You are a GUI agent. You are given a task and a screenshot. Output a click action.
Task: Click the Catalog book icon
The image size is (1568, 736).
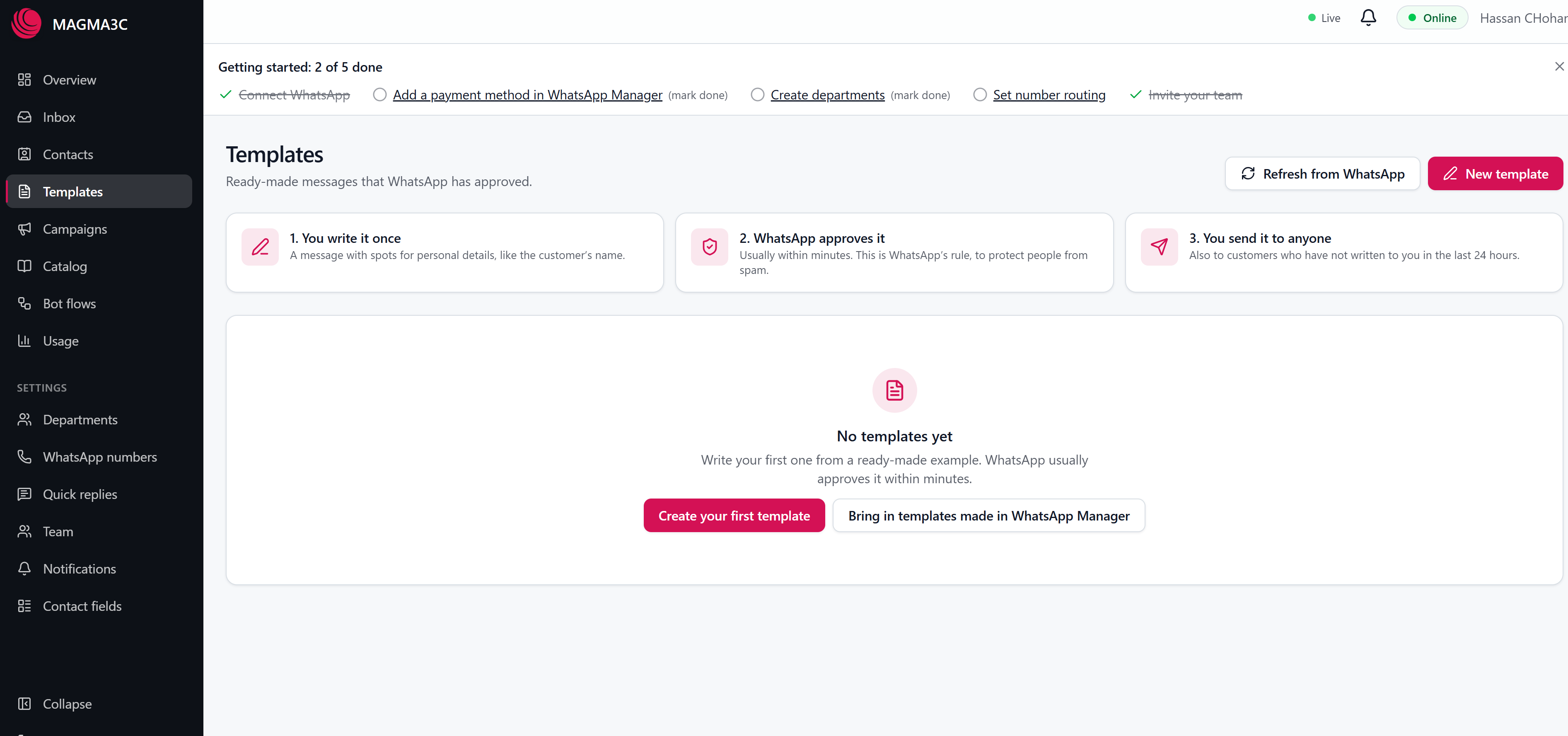tap(24, 266)
